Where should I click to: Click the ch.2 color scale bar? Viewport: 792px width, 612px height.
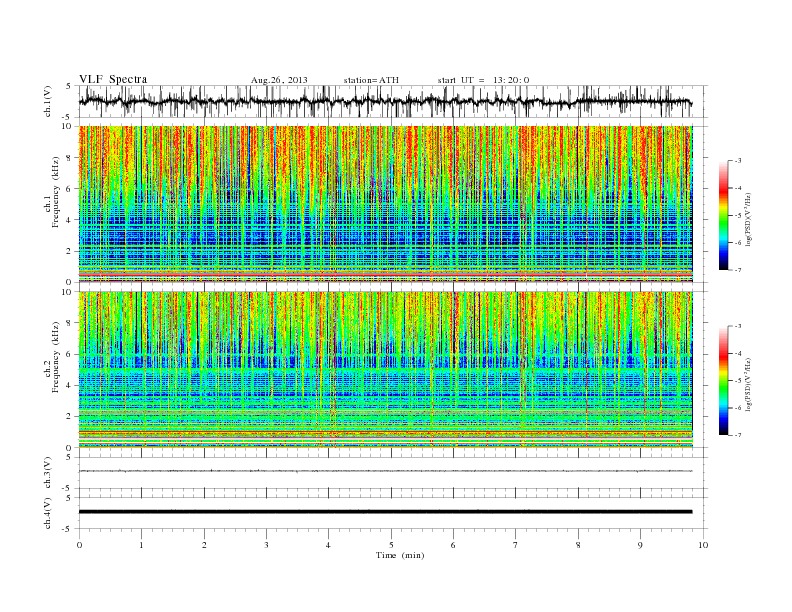click(724, 381)
